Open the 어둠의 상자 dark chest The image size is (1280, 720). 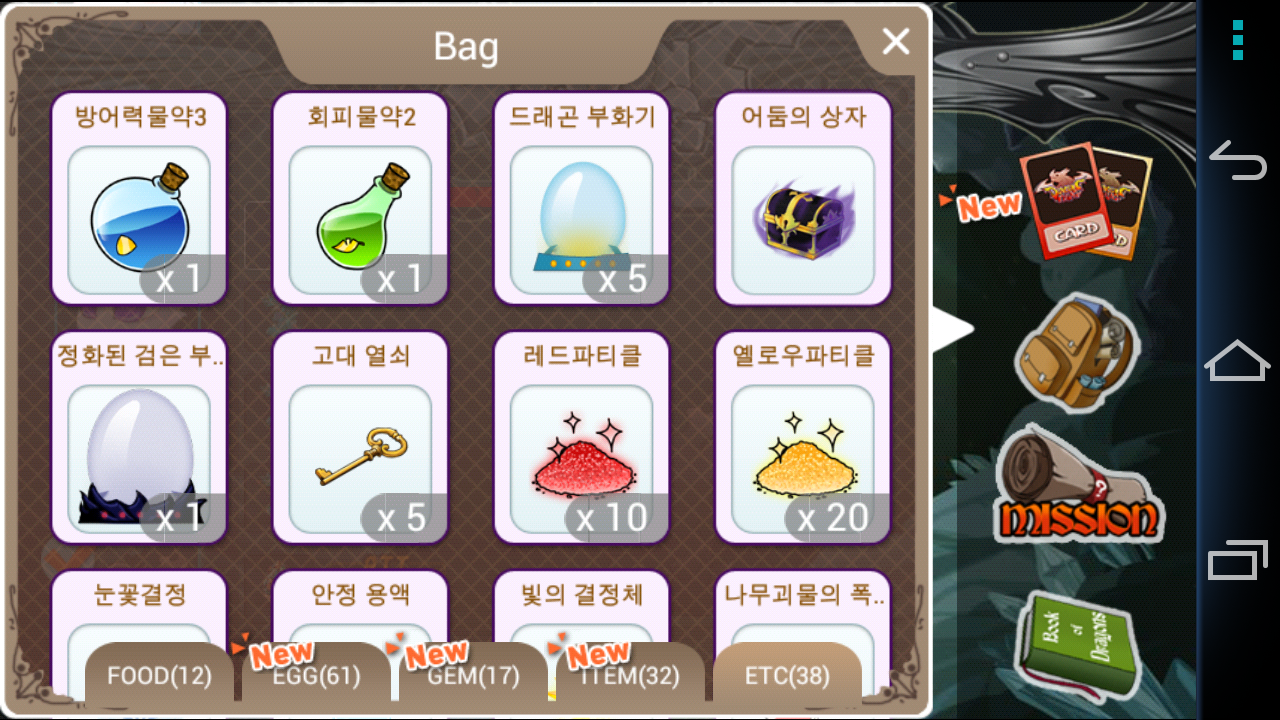coord(803,199)
